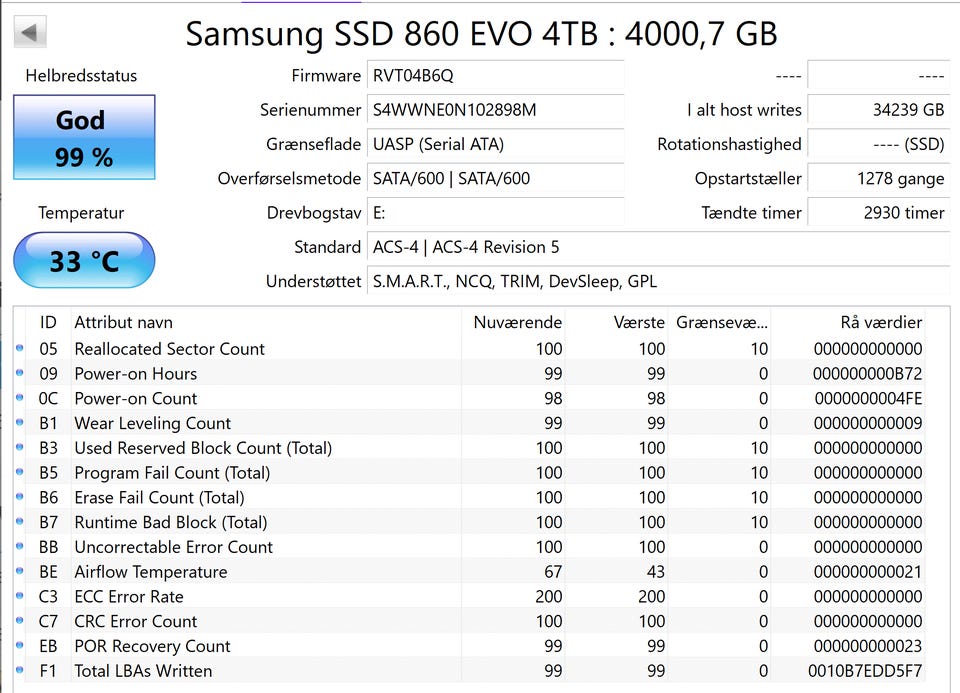Select the Airflow Temperature row

coord(470,572)
